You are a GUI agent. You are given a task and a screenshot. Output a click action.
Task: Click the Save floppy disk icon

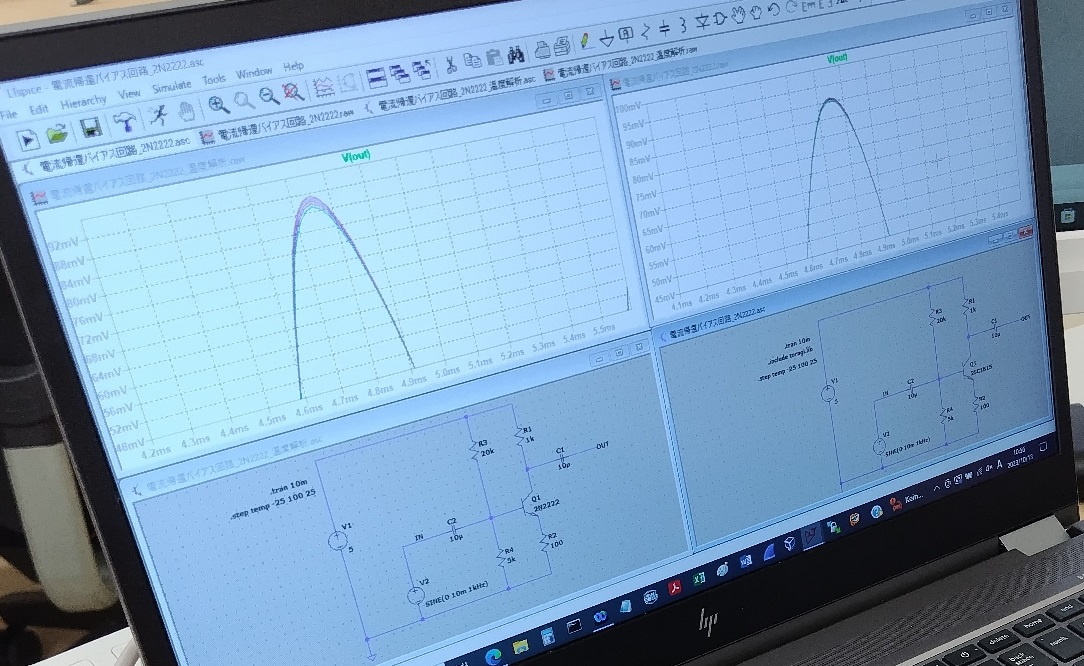91,128
